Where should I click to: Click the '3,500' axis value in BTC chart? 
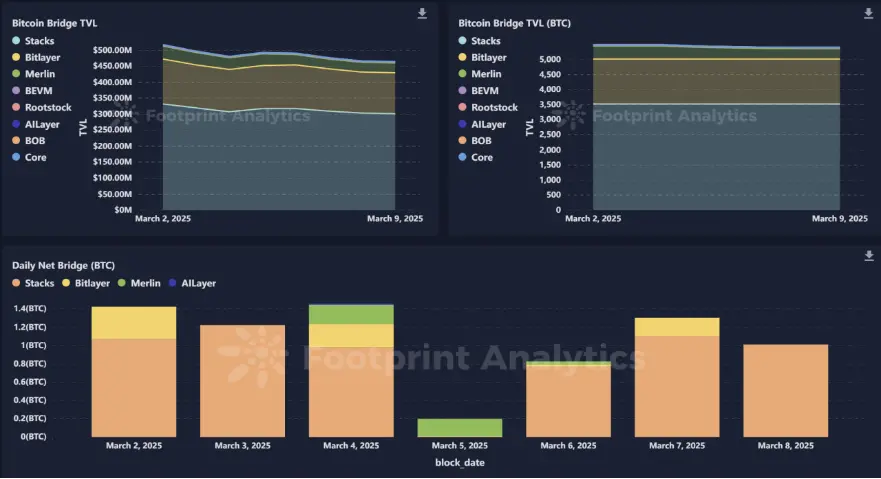click(550, 104)
